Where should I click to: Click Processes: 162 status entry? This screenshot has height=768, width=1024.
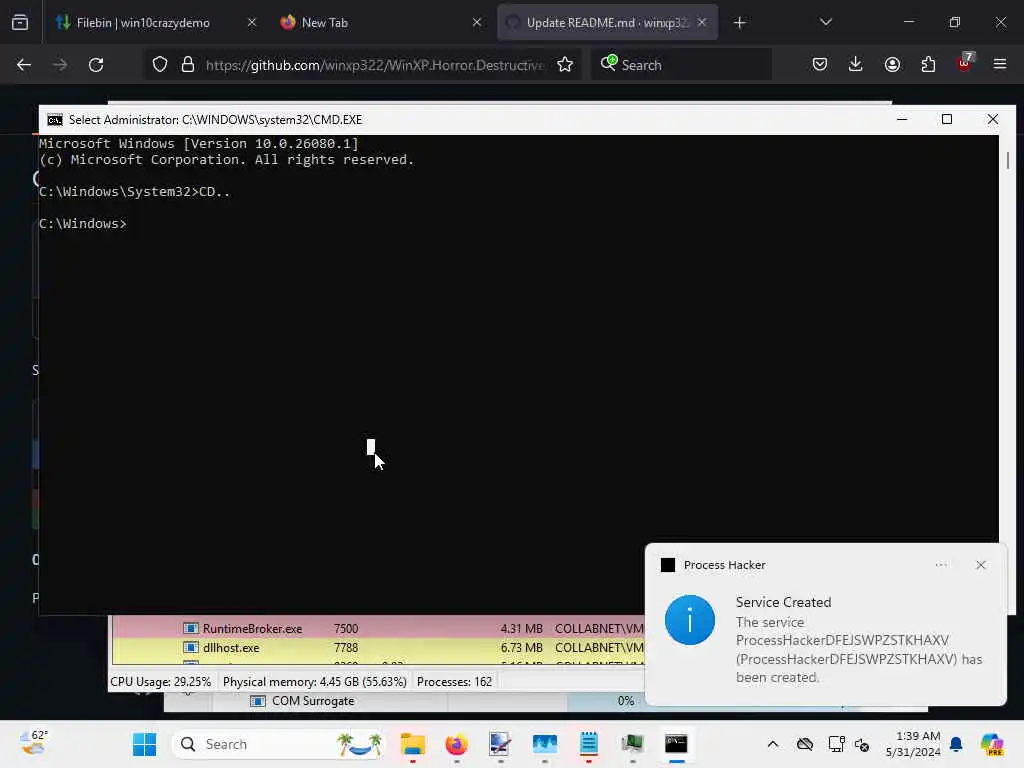click(455, 682)
